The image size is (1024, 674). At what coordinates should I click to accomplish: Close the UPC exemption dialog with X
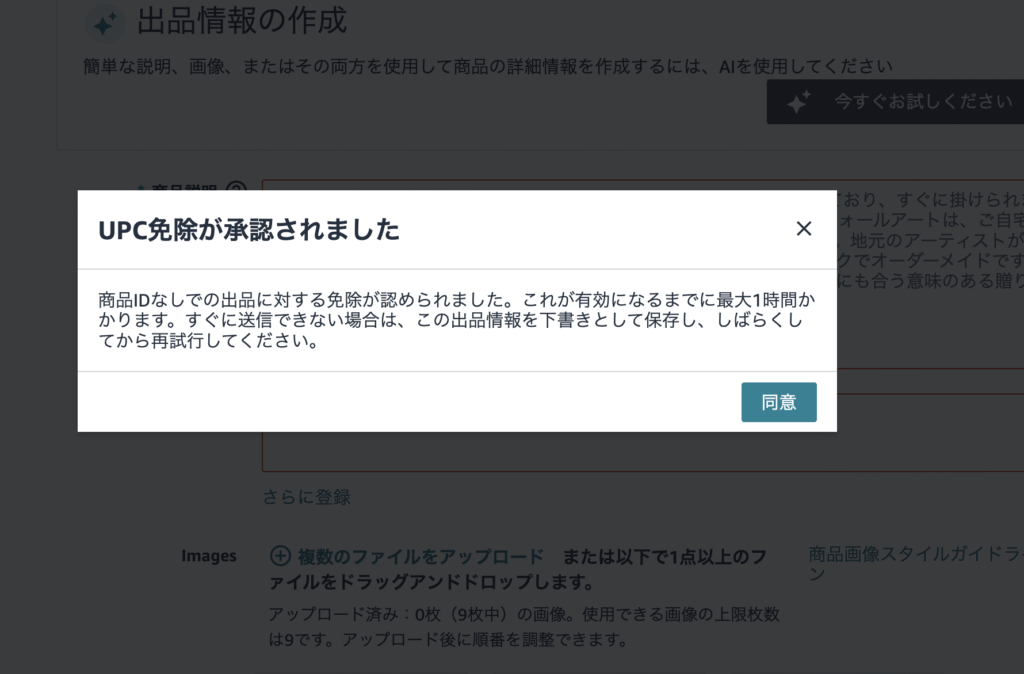(803, 229)
